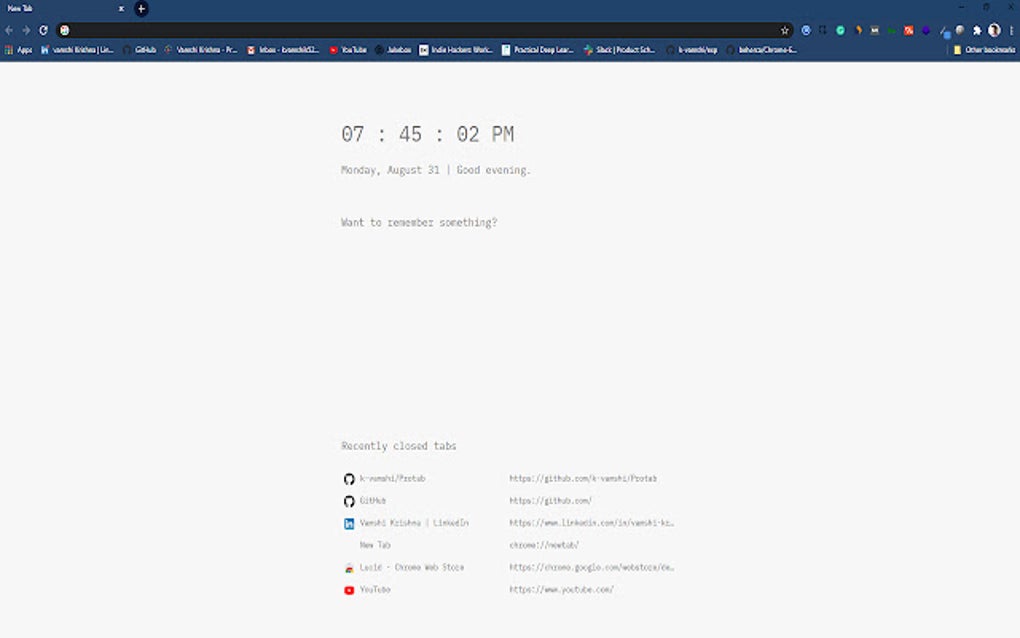Click the back navigation arrow
The width and height of the screenshot is (1020, 638).
[10, 30]
